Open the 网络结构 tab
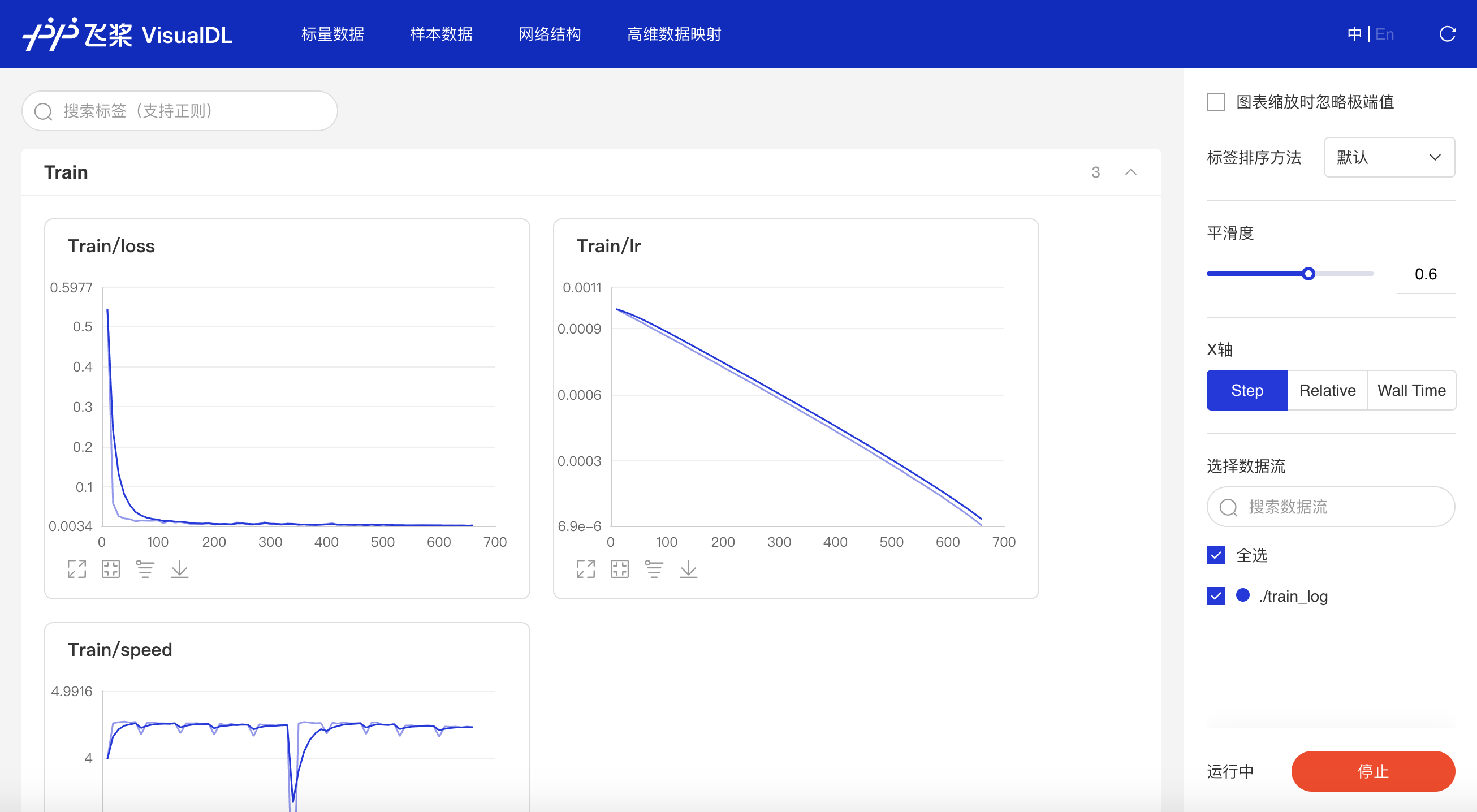This screenshot has height=812, width=1477. pos(549,34)
